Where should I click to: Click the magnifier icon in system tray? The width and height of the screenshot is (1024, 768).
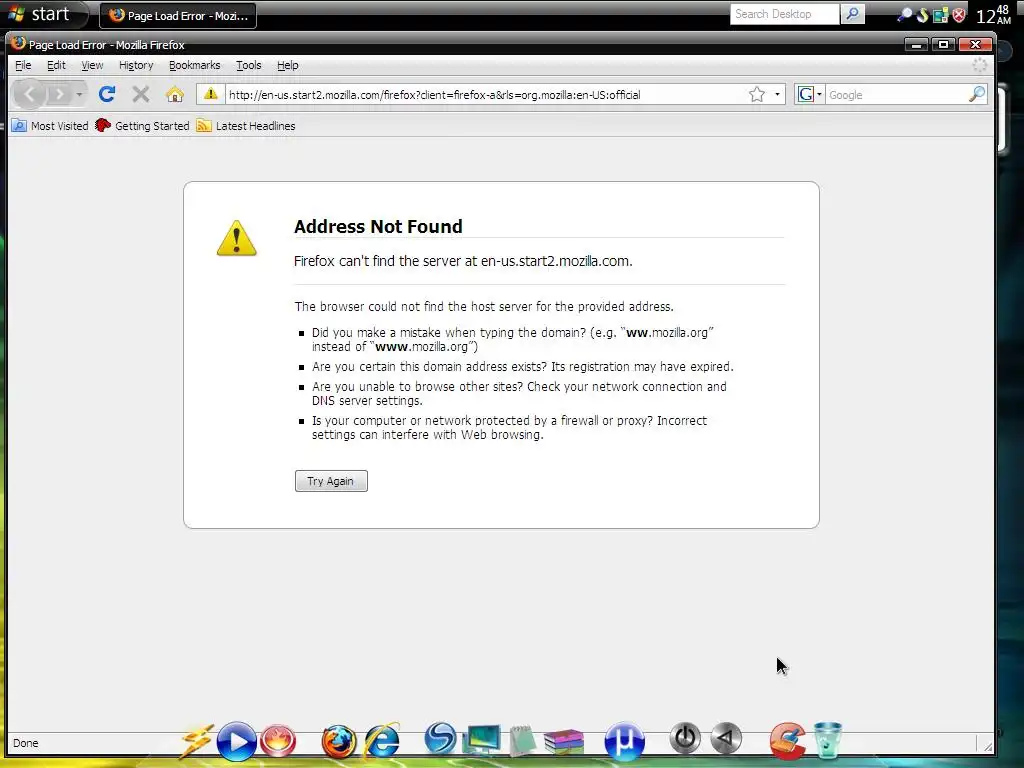904,14
